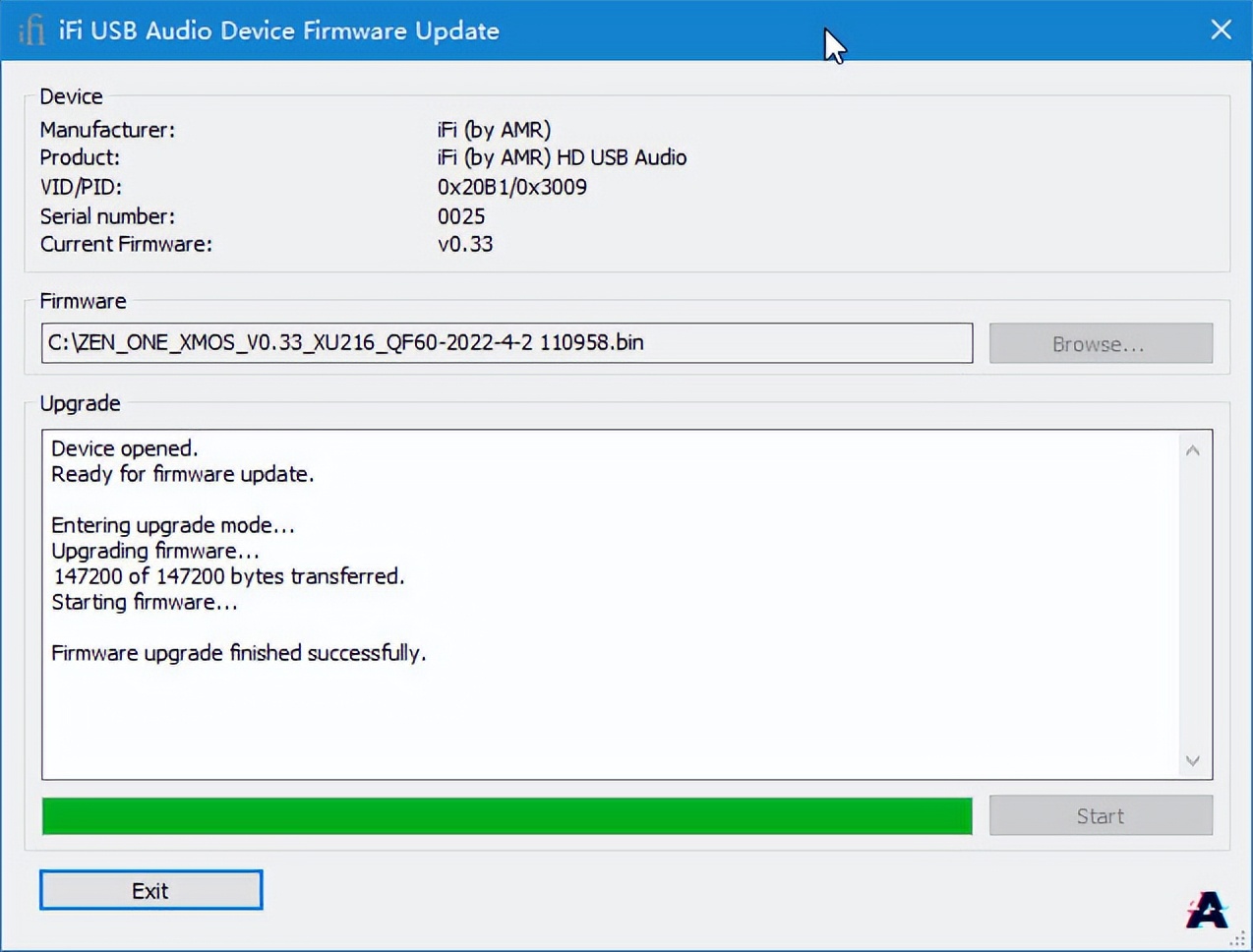Screen dimensions: 1253x952
Task: Click the current firmware value v0.33
Action: (x=465, y=244)
